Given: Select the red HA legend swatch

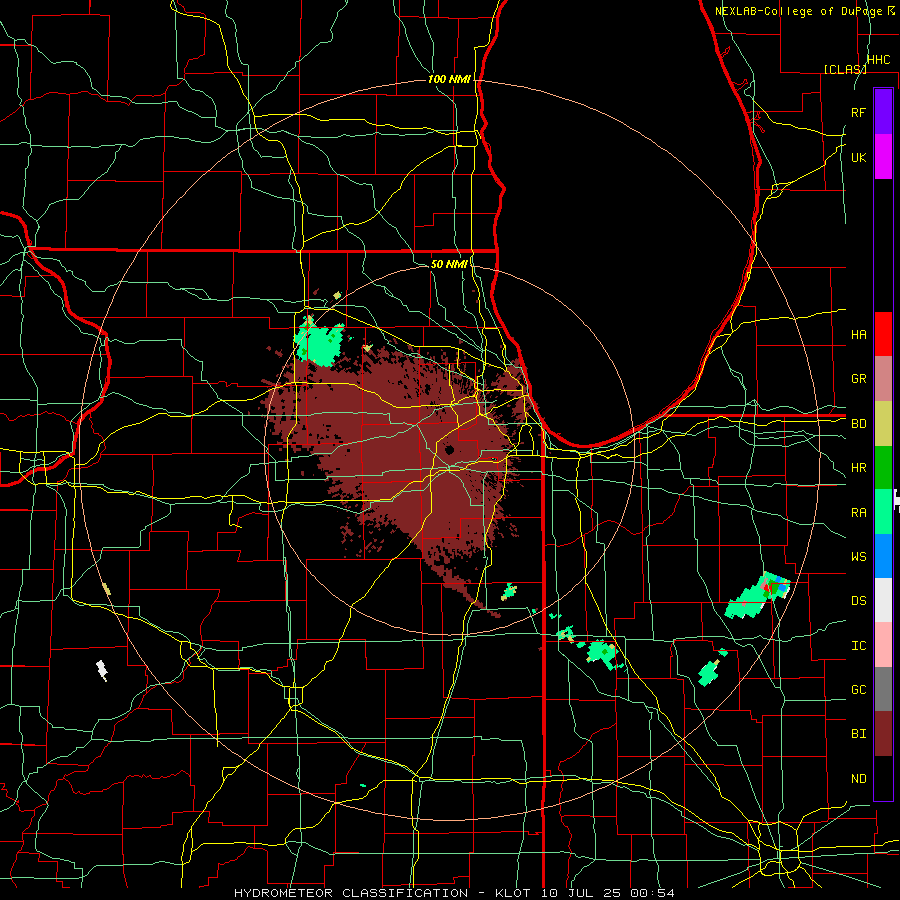Looking at the screenshot, I should coord(883,334).
